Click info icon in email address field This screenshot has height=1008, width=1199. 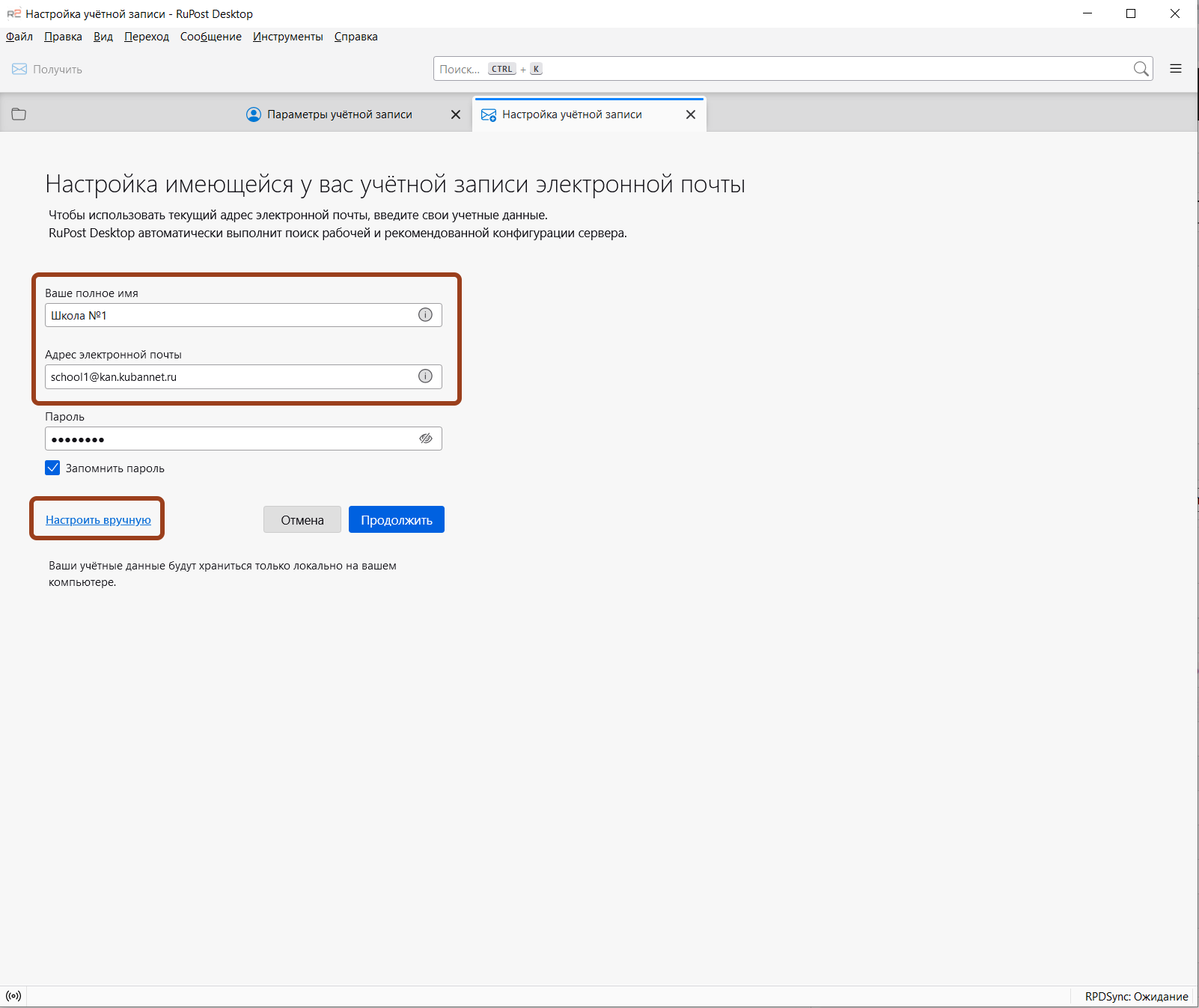click(x=425, y=376)
